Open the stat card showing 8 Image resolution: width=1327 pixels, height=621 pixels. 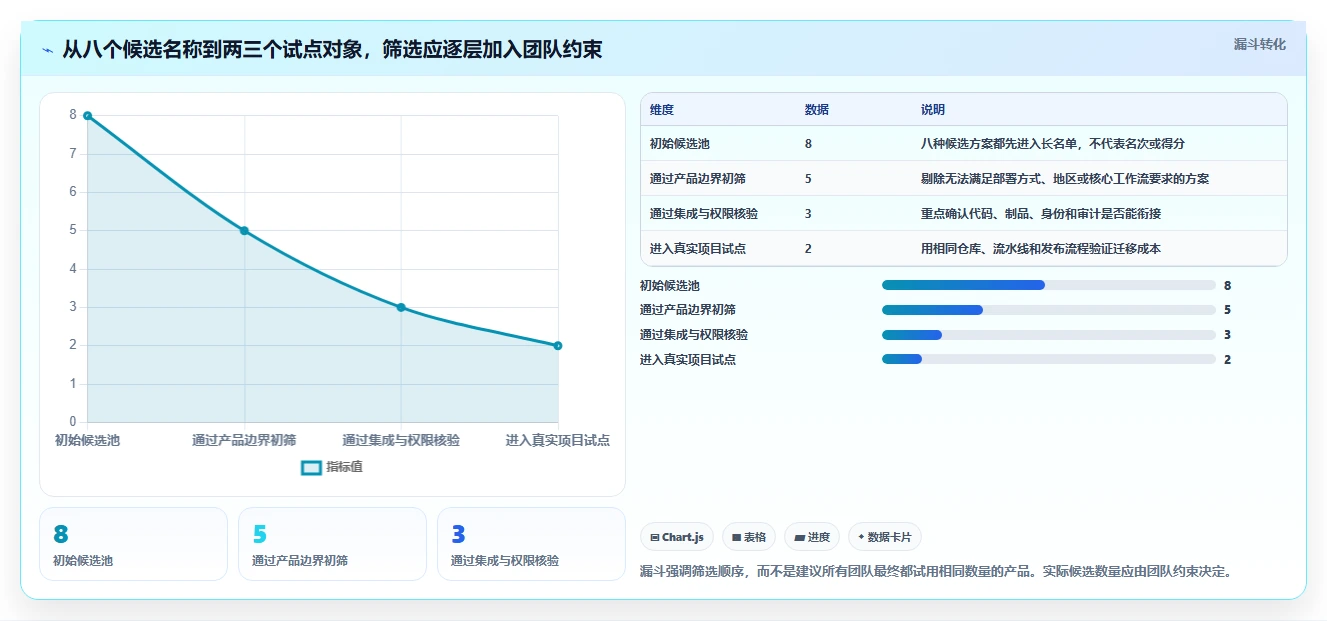tap(133, 544)
